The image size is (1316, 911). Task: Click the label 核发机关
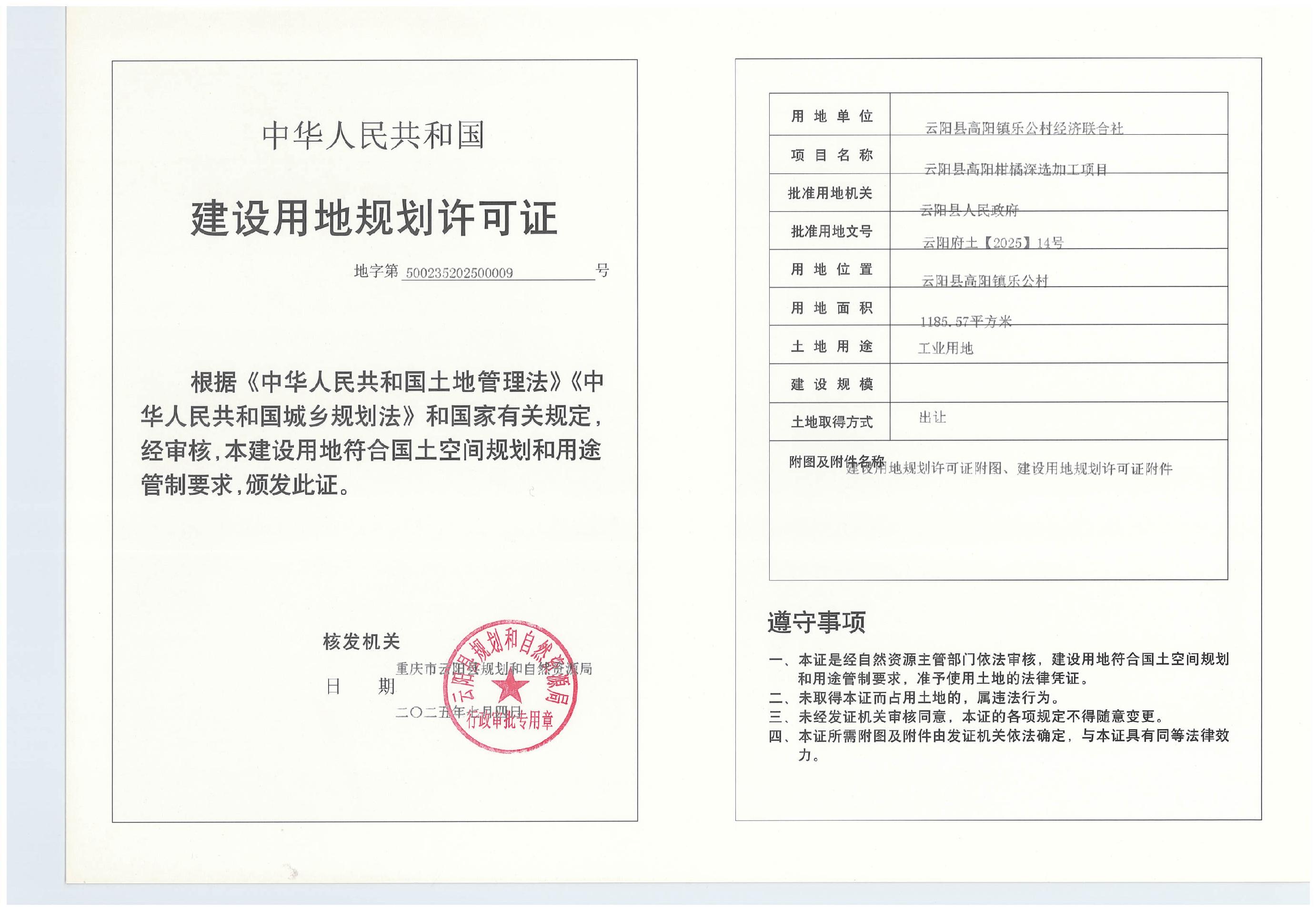click(x=362, y=642)
